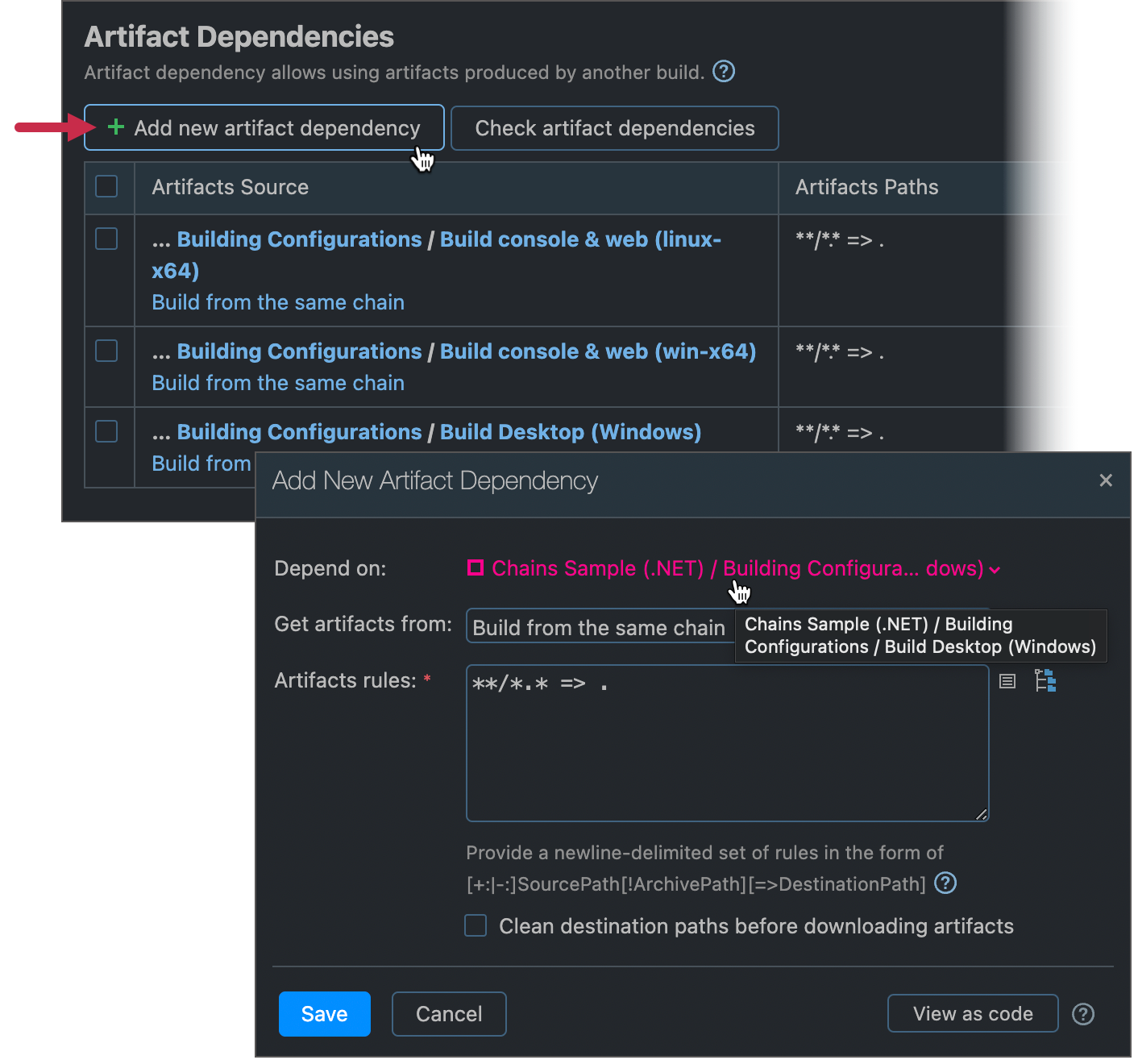This screenshot has width=1138, height=1064.
Task: Check the Build console & web (win-x64) row
Action: (106, 350)
